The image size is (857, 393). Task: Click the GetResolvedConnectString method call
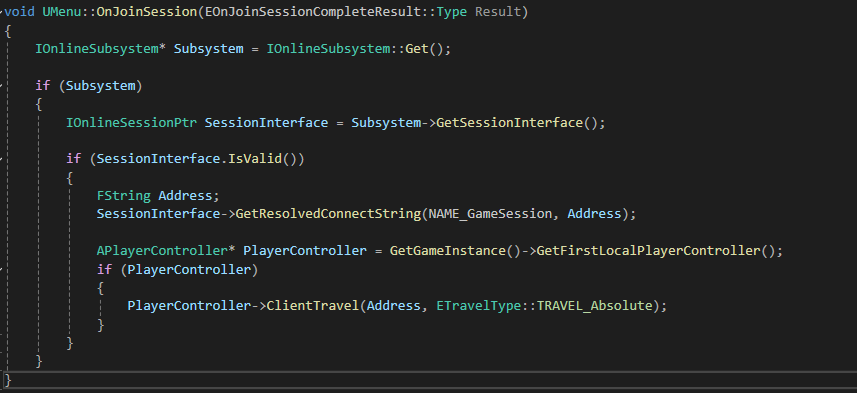(x=328, y=214)
